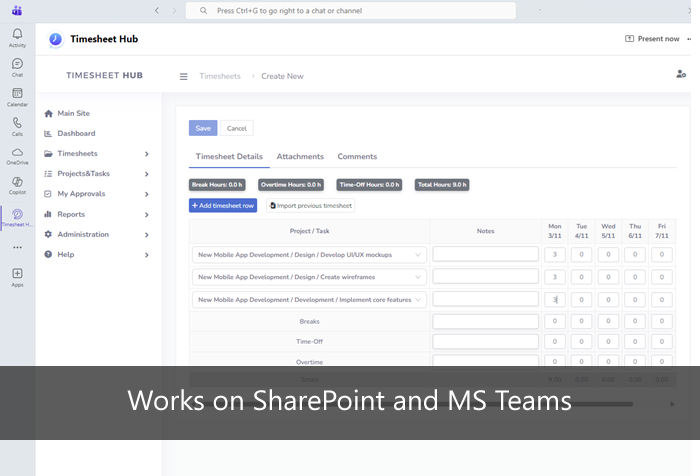This screenshot has width=700, height=476.
Task: Open the Calendar icon in Teams rail
Action: click(x=17, y=96)
